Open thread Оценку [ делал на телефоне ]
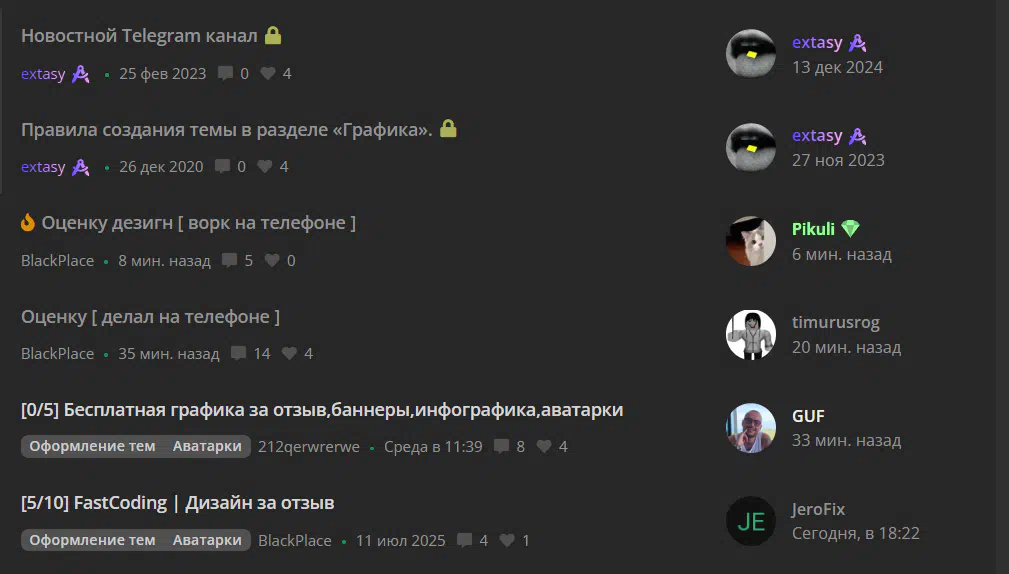The image size is (1009, 574). tap(151, 317)
